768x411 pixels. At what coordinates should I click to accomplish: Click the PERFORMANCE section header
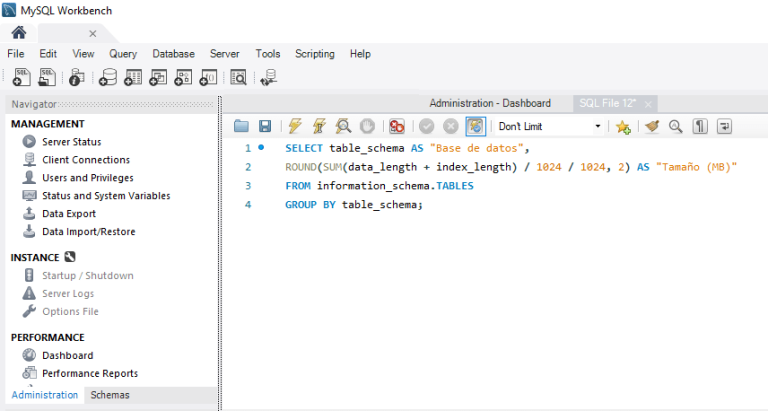pyautogui.click(x=48, y=338)
